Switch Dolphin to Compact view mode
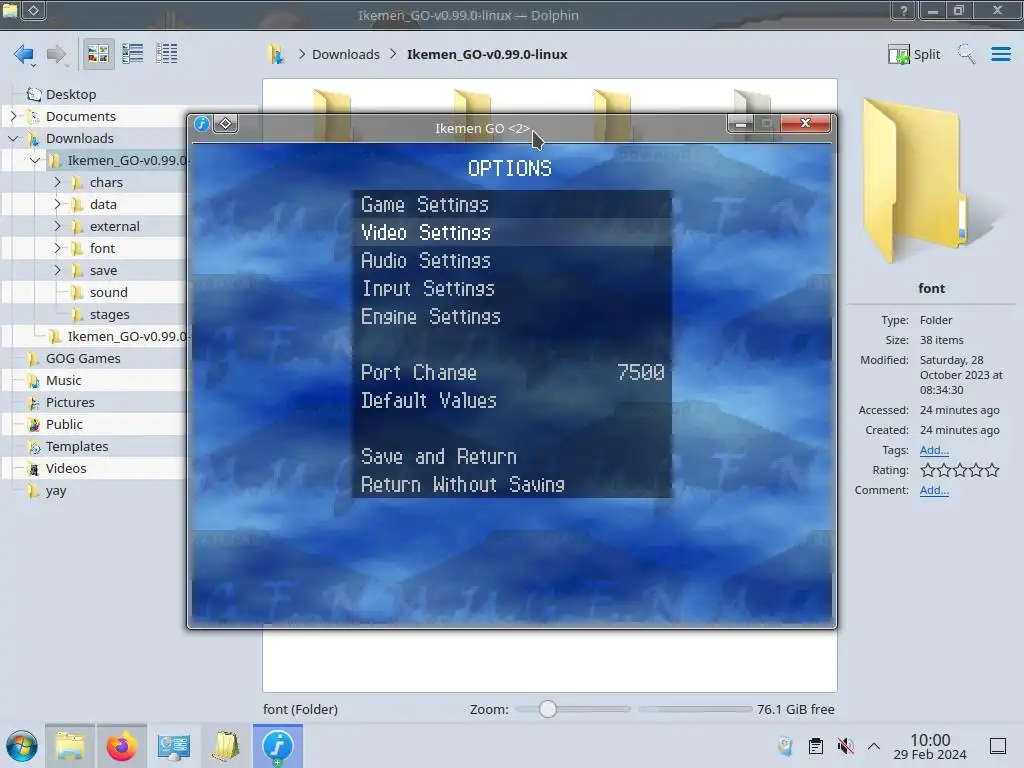 coord(133,54)
